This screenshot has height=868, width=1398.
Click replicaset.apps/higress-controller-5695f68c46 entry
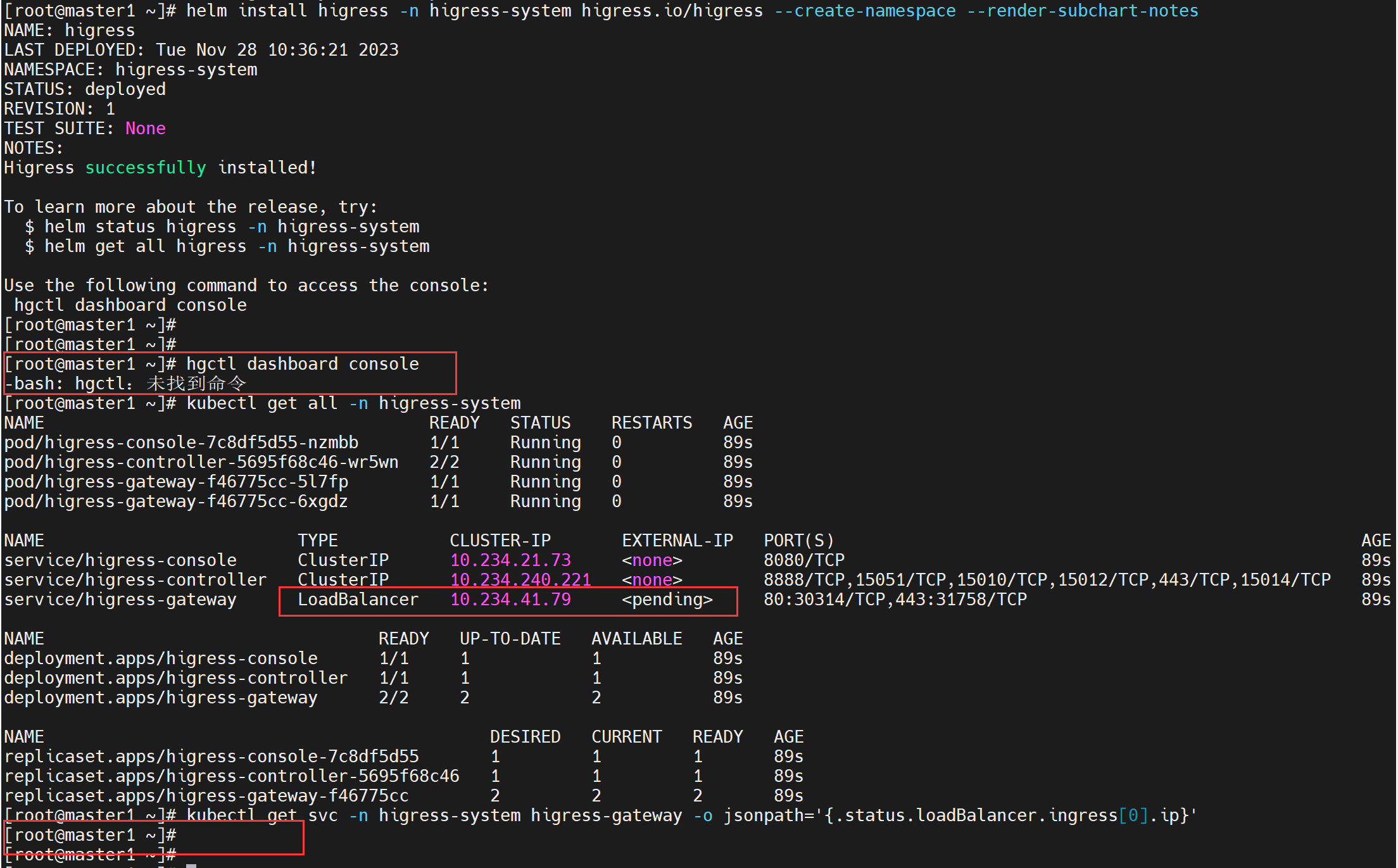pyautogui.click(x=232, y=776)
